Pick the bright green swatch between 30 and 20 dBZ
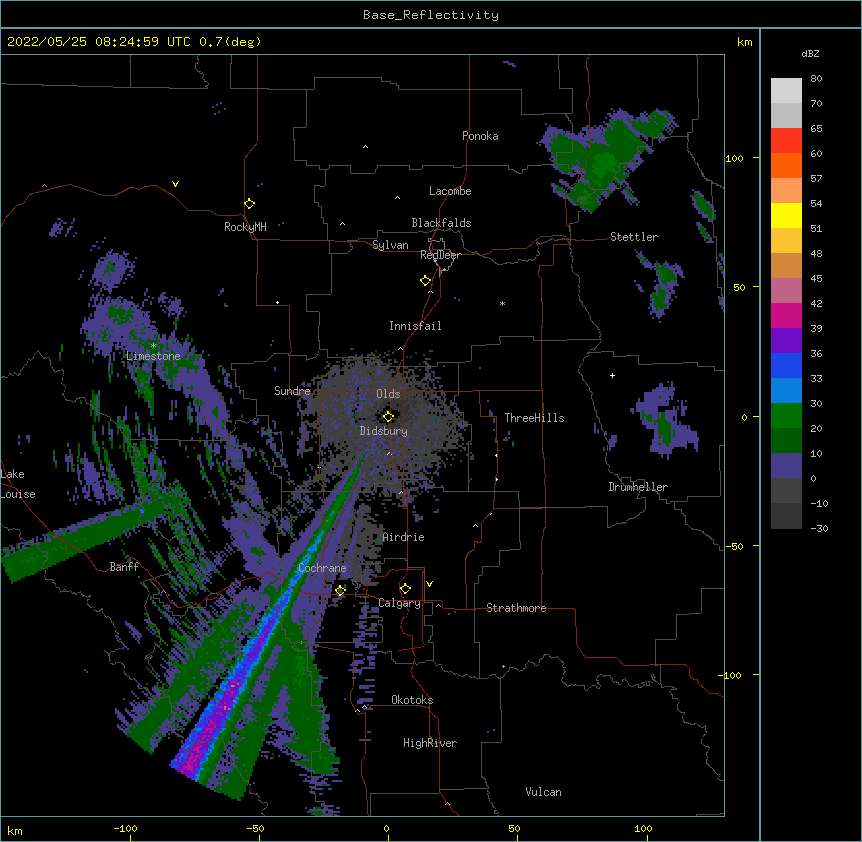 [786, 416]
